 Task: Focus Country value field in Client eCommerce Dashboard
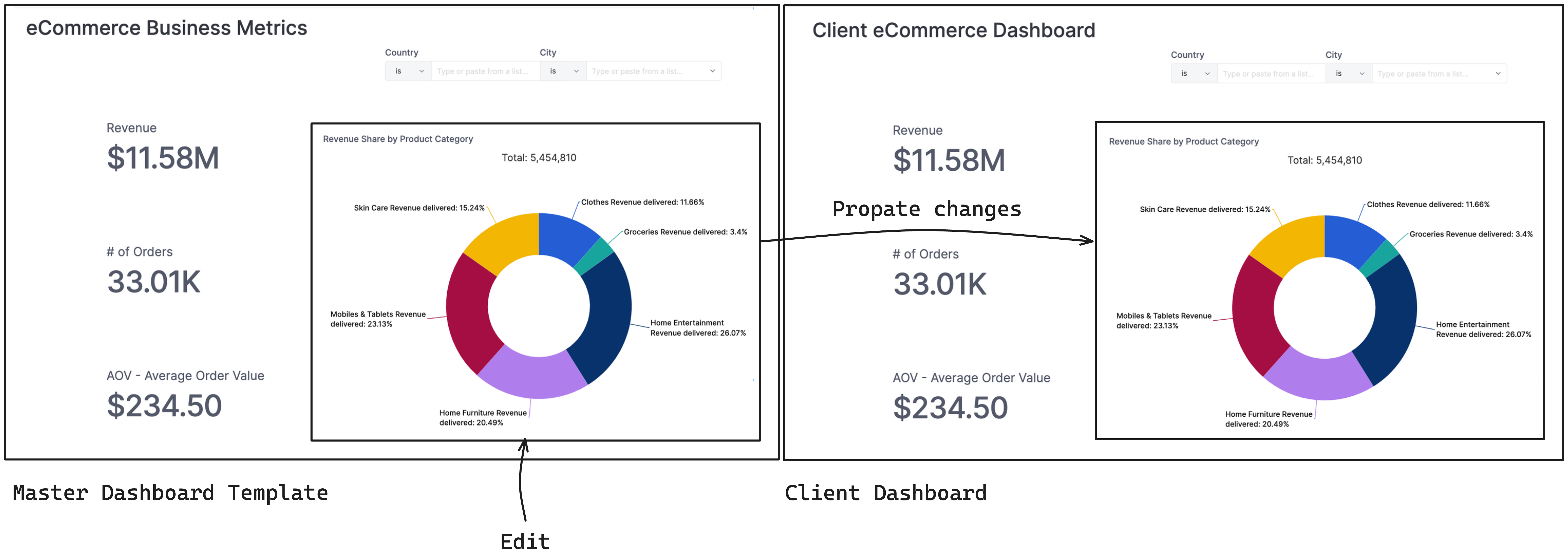1272,74
